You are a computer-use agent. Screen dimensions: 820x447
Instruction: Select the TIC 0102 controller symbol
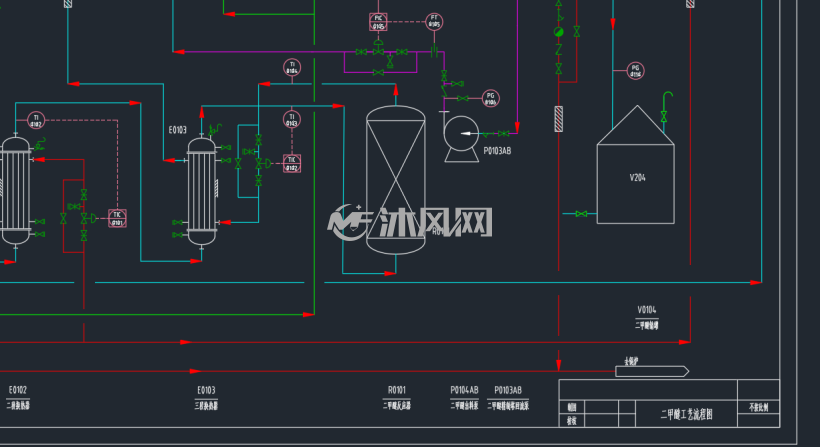point(292,164)
